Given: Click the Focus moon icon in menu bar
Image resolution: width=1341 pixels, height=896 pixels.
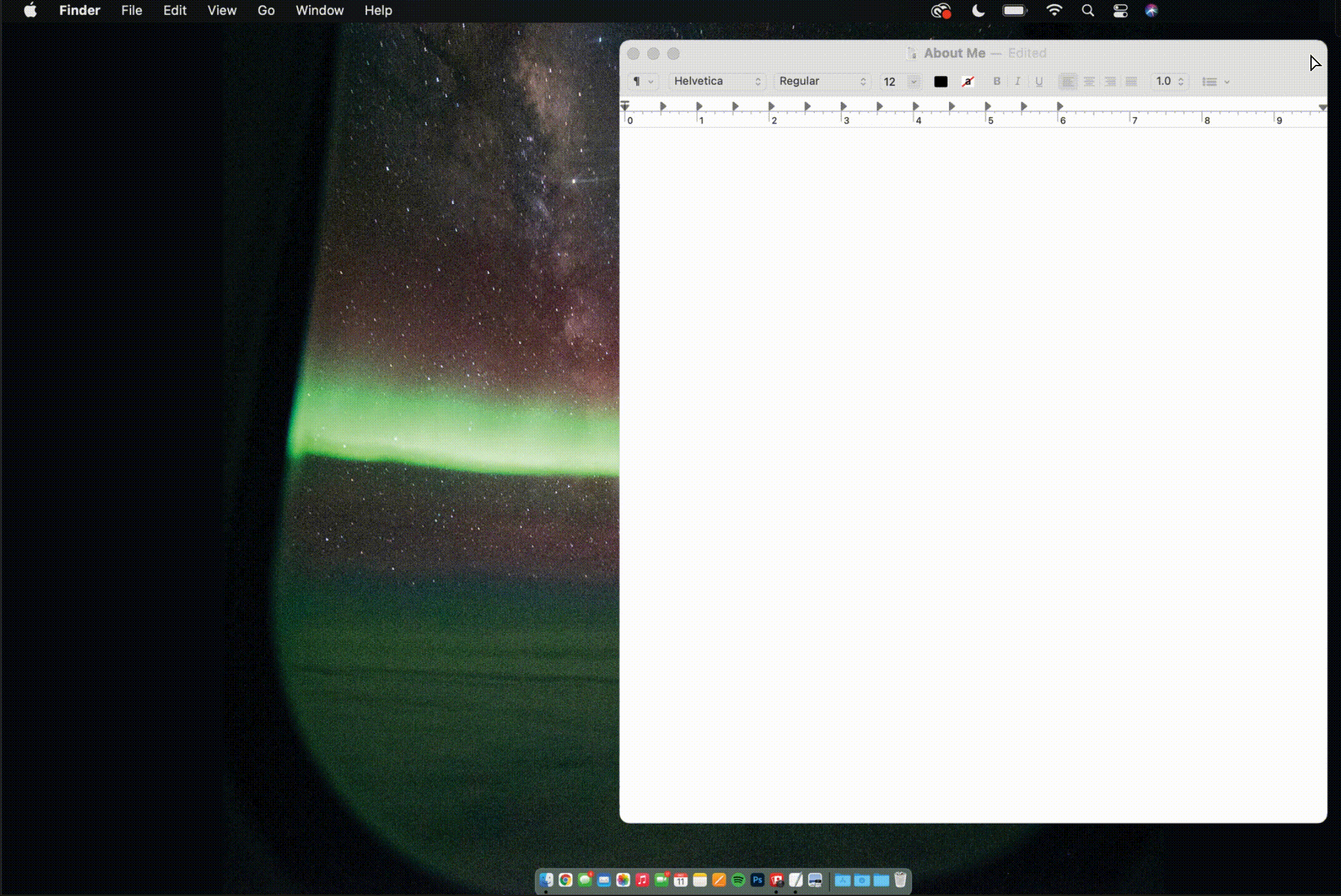Looking at the screenshot, I should click(978, 11).
